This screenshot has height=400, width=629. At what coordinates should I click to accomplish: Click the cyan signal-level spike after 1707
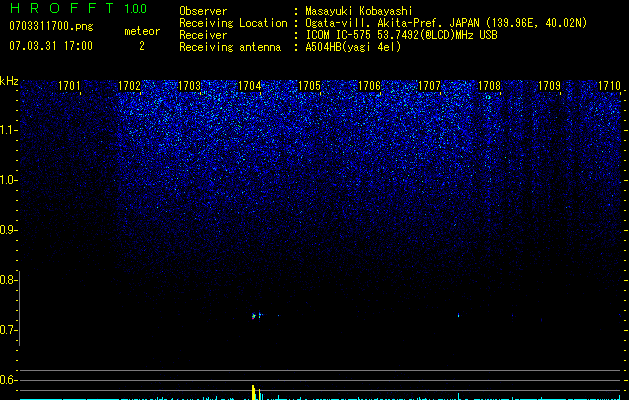(458, 396)
